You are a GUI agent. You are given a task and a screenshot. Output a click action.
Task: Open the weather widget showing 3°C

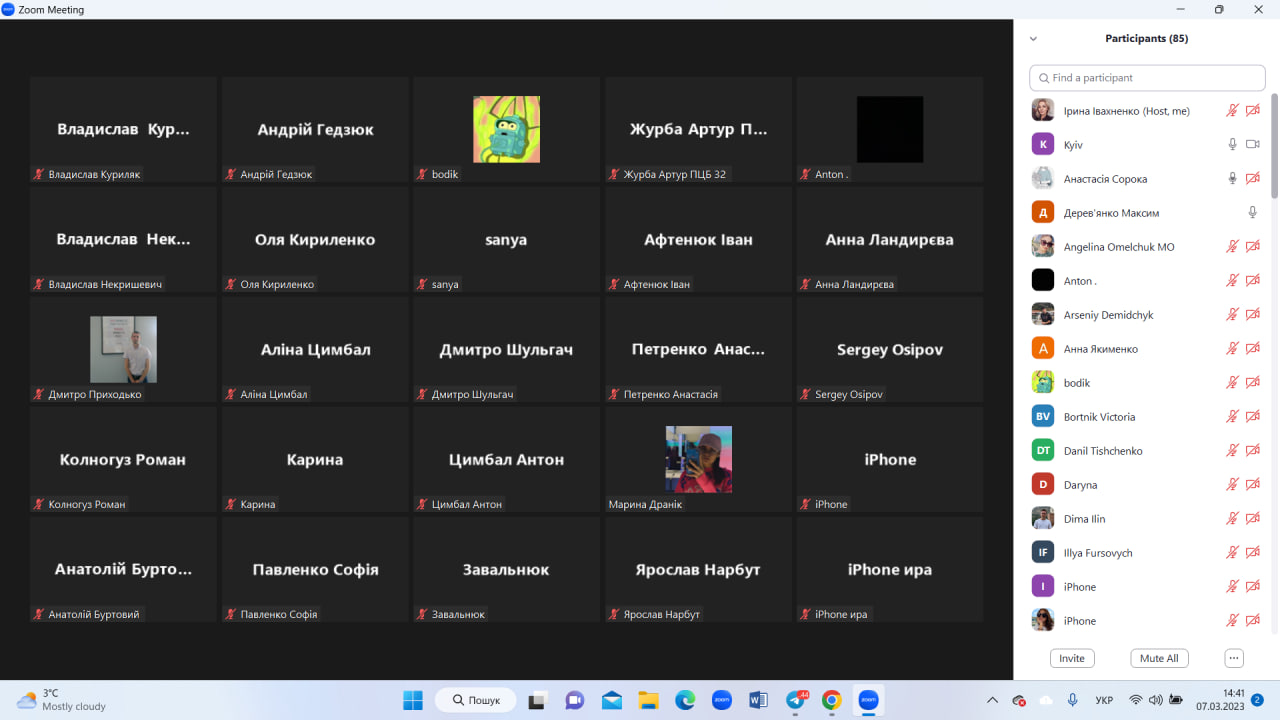point(62,700)
